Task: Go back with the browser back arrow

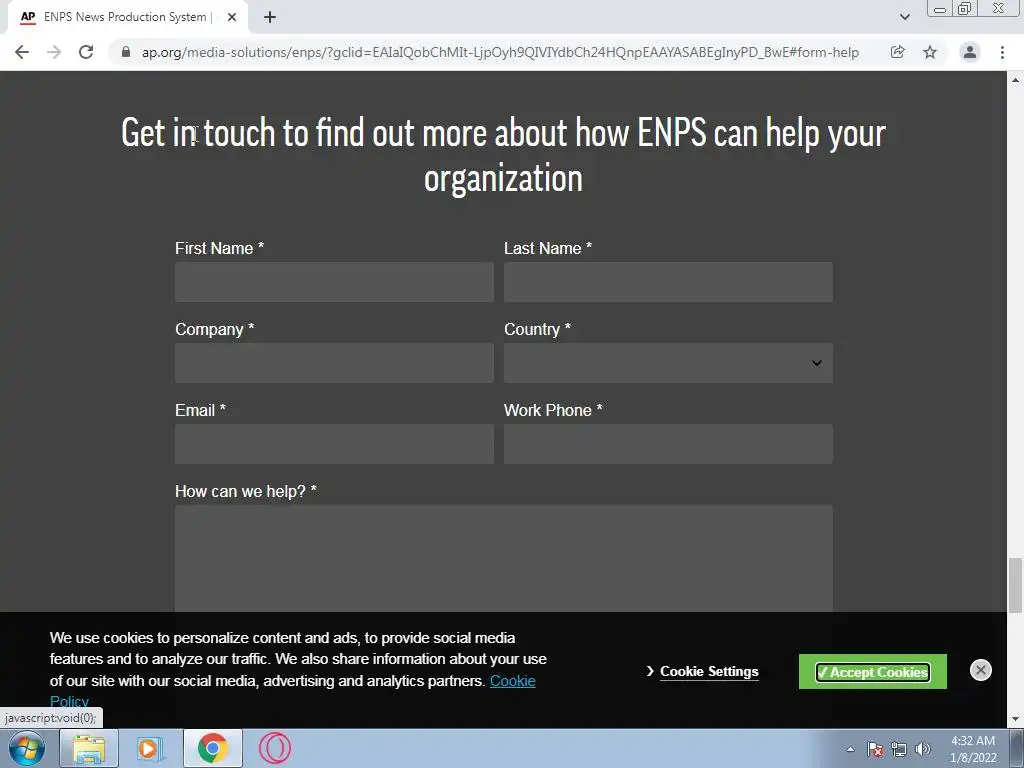Action: pos(22,52)
